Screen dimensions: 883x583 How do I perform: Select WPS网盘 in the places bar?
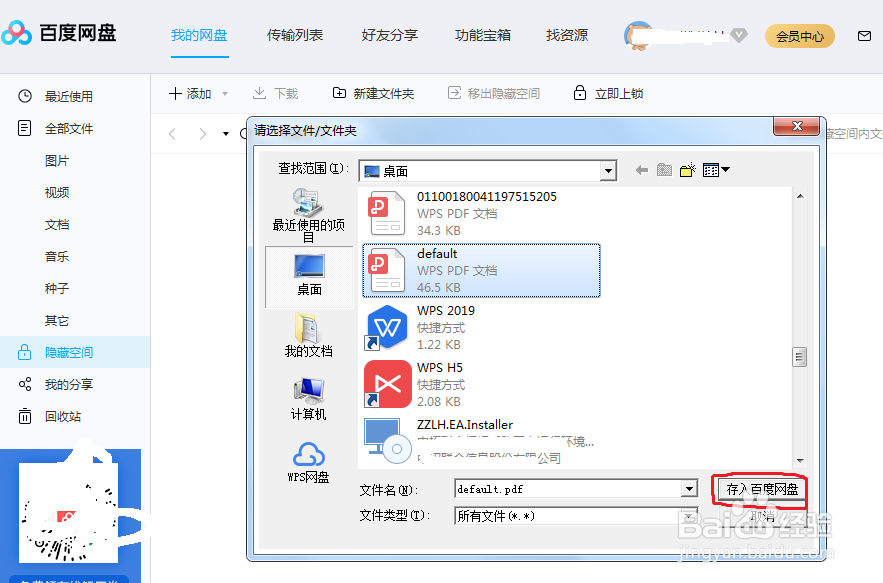tap(309, 462)
